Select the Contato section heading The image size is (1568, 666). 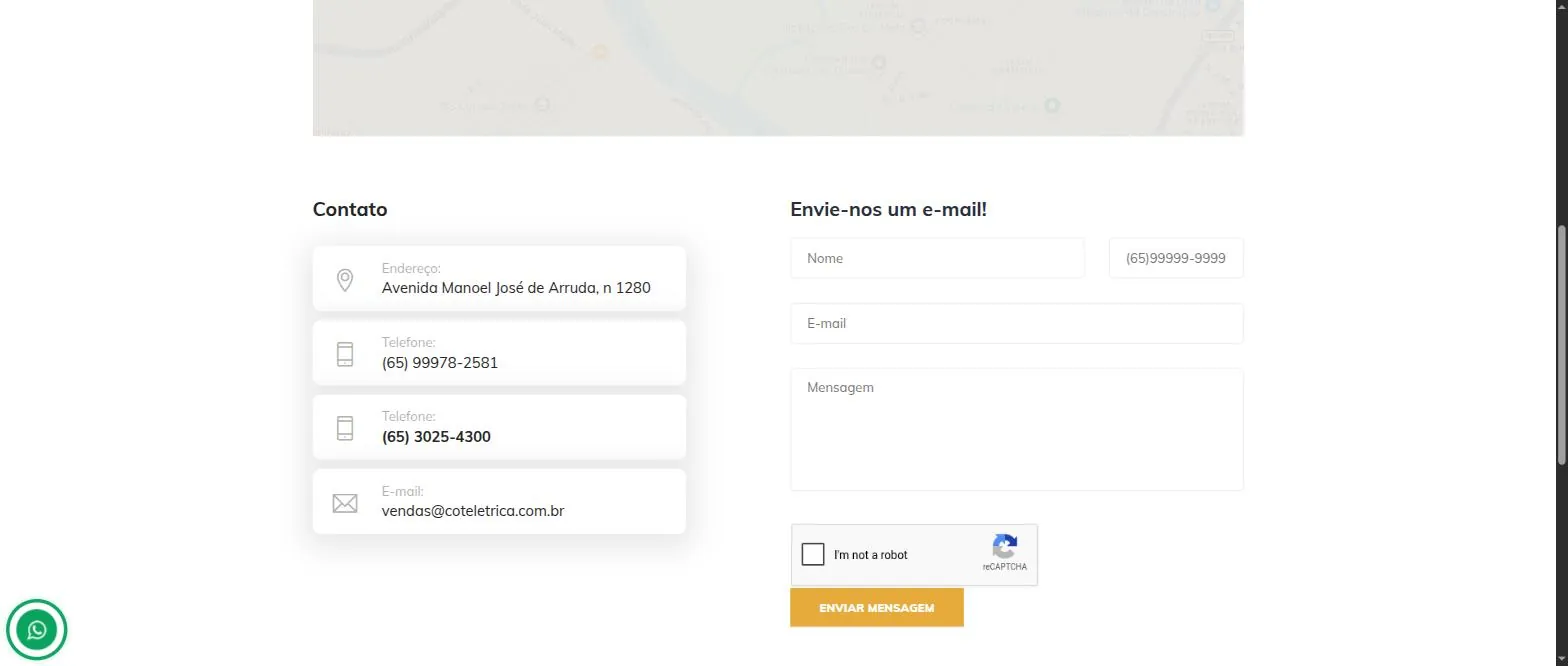(350, 209)
